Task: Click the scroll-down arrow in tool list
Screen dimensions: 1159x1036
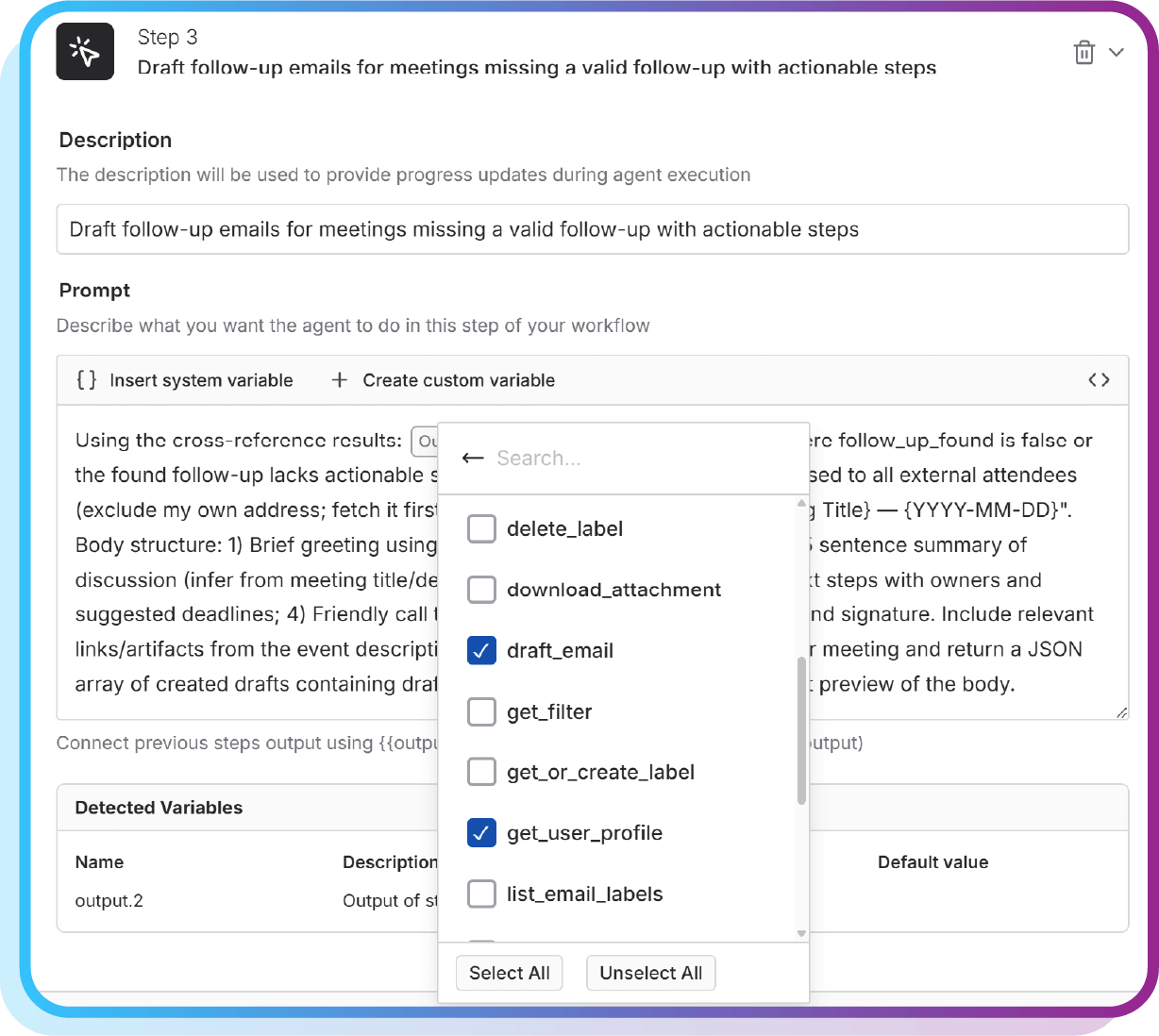Action: point(802,933)
